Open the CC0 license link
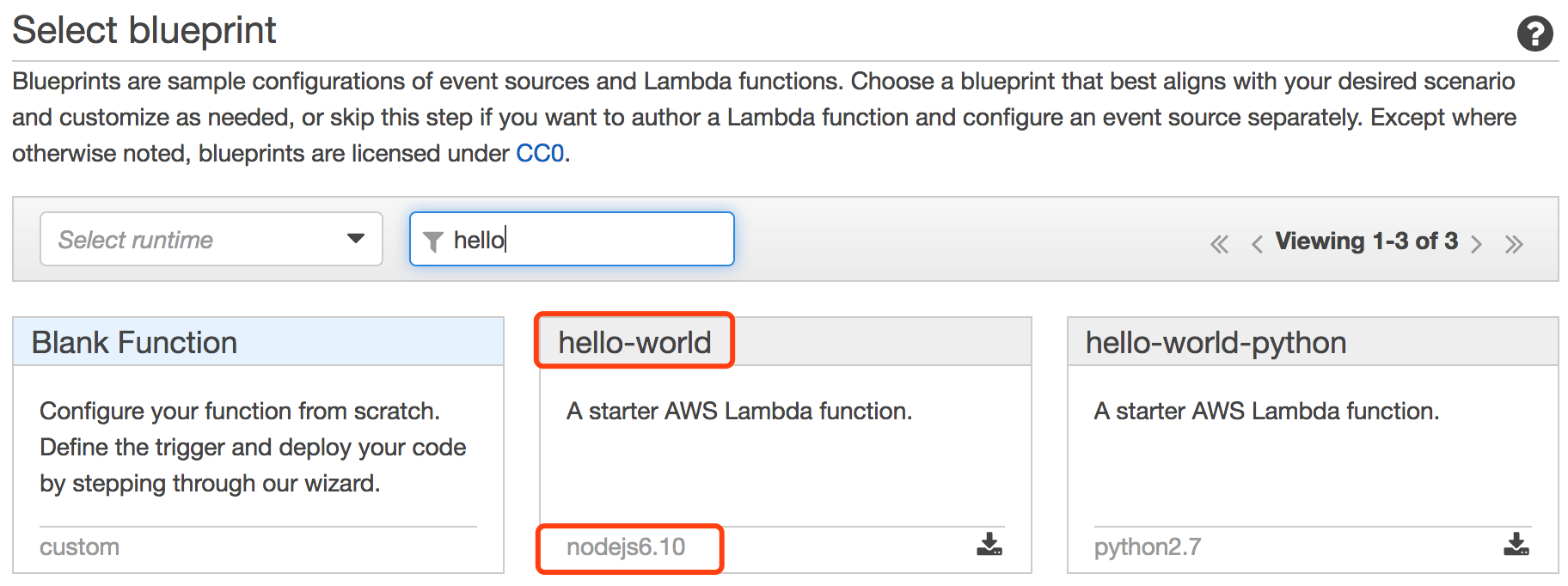 (x=540, y=153)
